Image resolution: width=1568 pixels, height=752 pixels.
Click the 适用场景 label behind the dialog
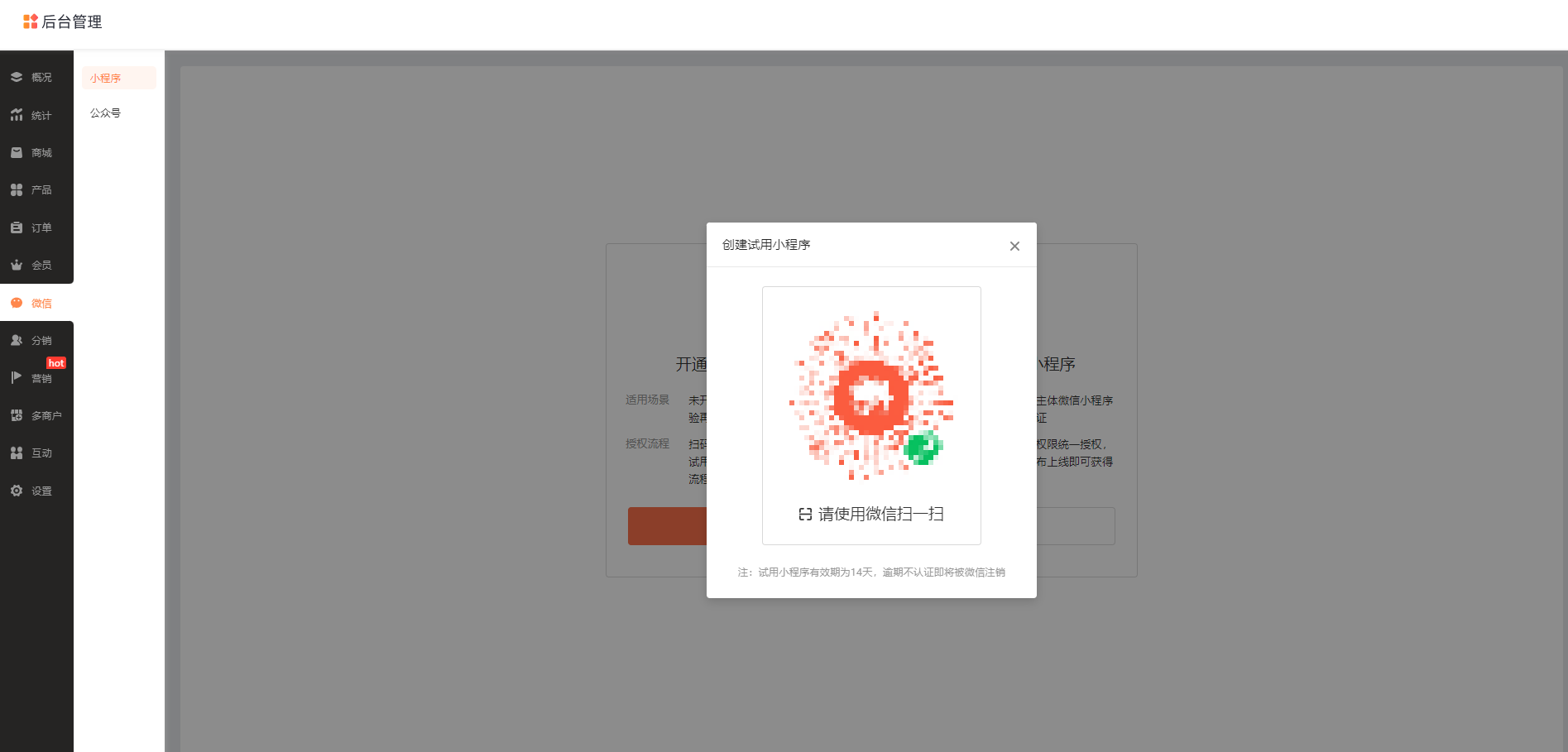coord(647,400)
